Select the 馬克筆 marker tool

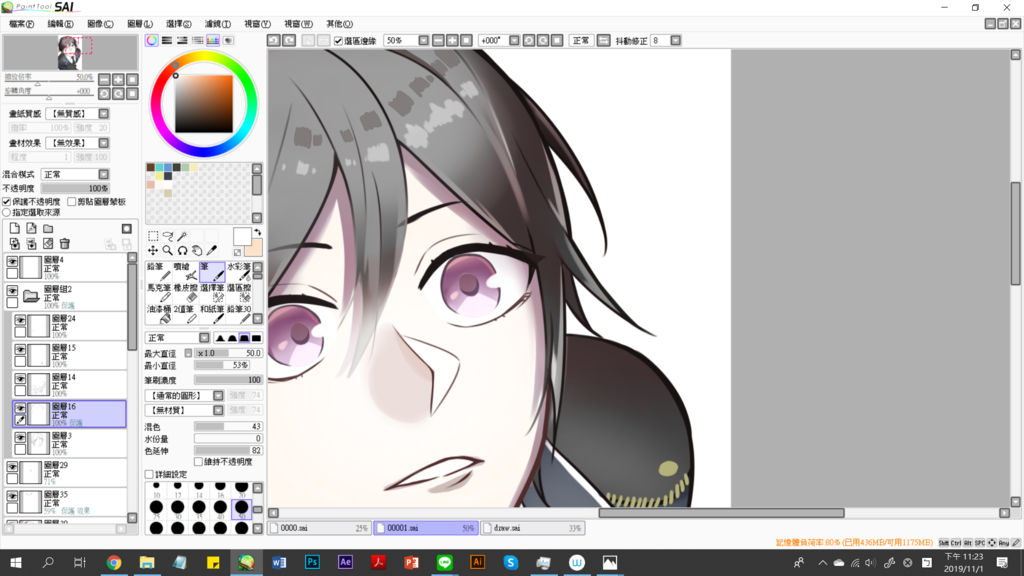pyautogui.click(x=159, y=293)
